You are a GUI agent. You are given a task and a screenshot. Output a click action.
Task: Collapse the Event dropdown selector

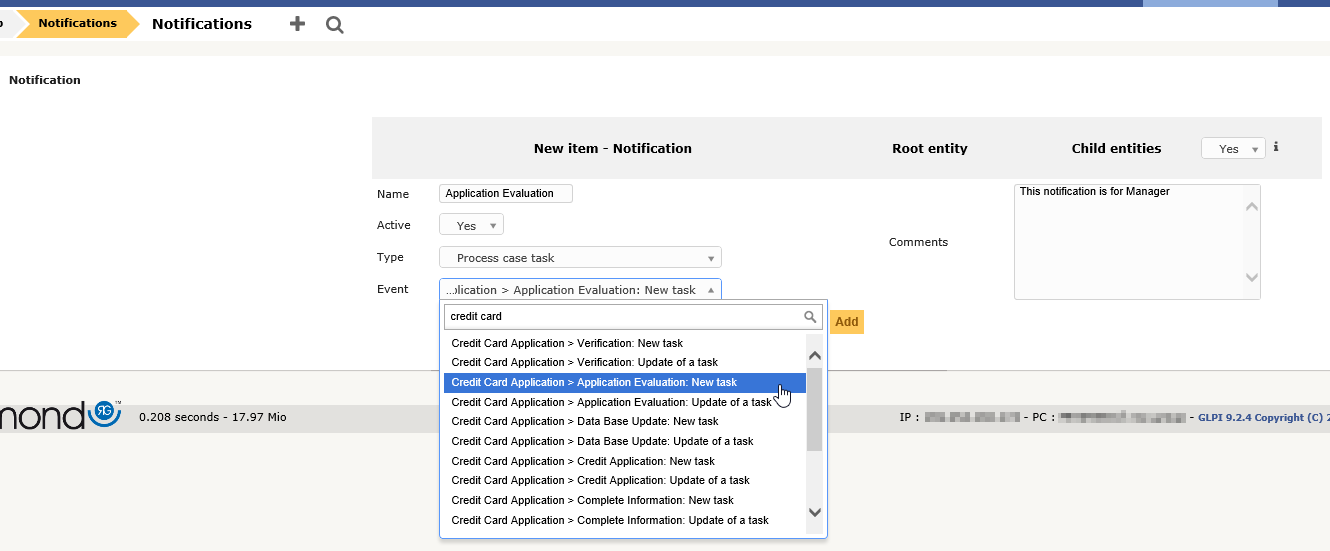pyautogui.click(x=580, y=290)
